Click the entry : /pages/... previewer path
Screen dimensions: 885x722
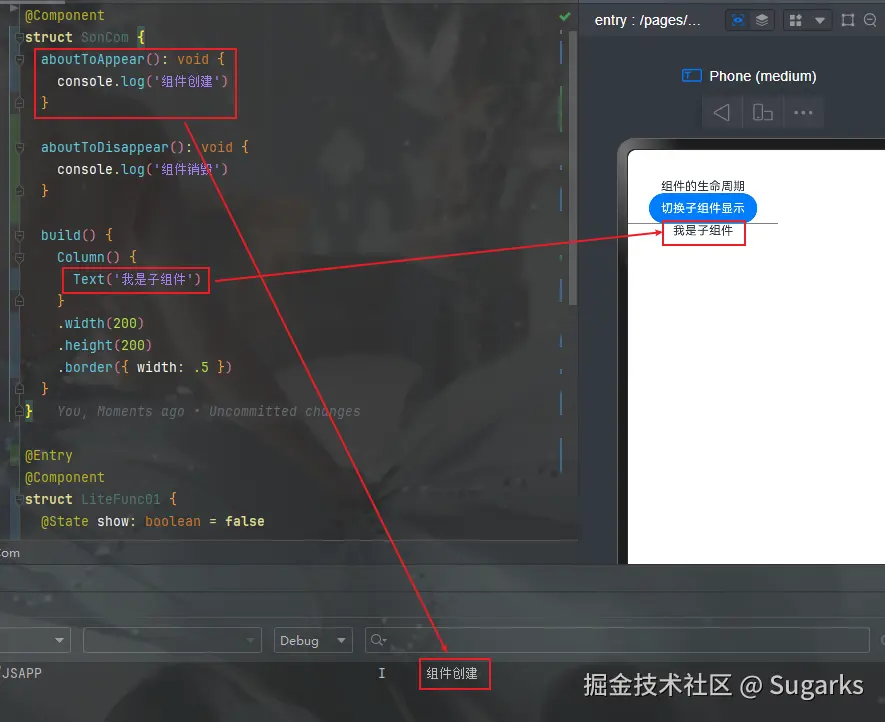click(x=647, y=20)
